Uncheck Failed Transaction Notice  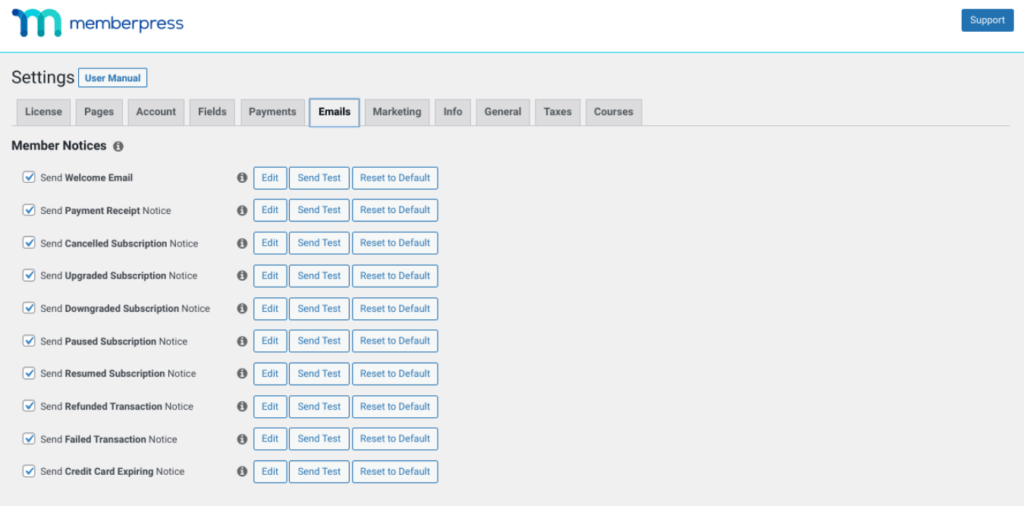click(29, 438)
